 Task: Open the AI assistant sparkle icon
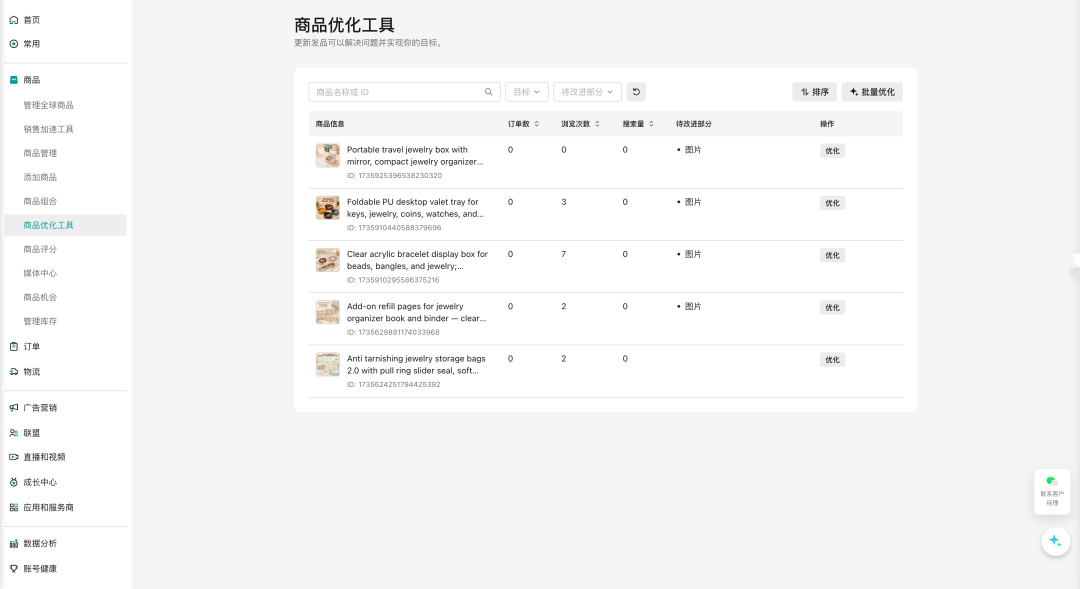(1055, 541)
